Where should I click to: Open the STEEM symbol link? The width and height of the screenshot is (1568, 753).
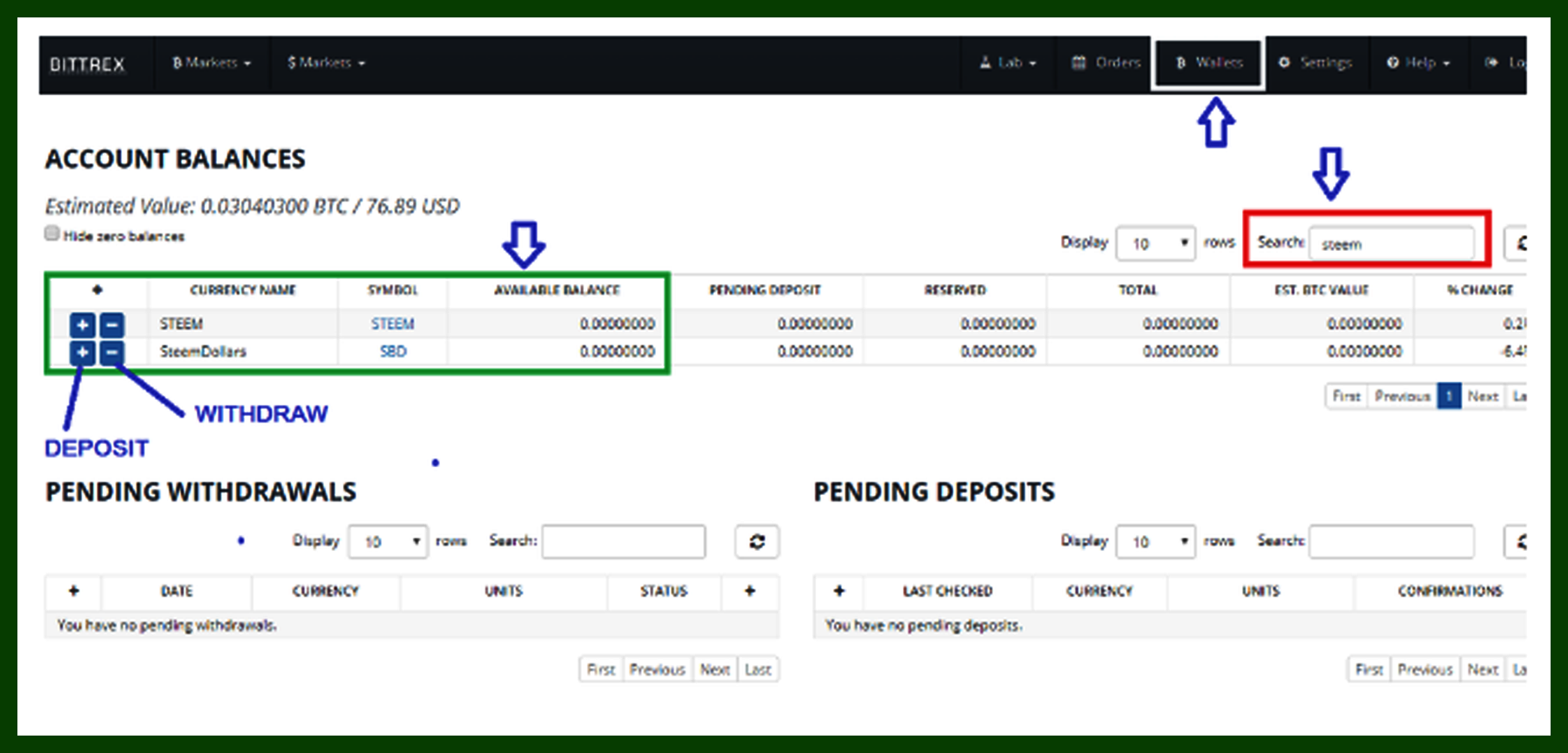[393, 324]
